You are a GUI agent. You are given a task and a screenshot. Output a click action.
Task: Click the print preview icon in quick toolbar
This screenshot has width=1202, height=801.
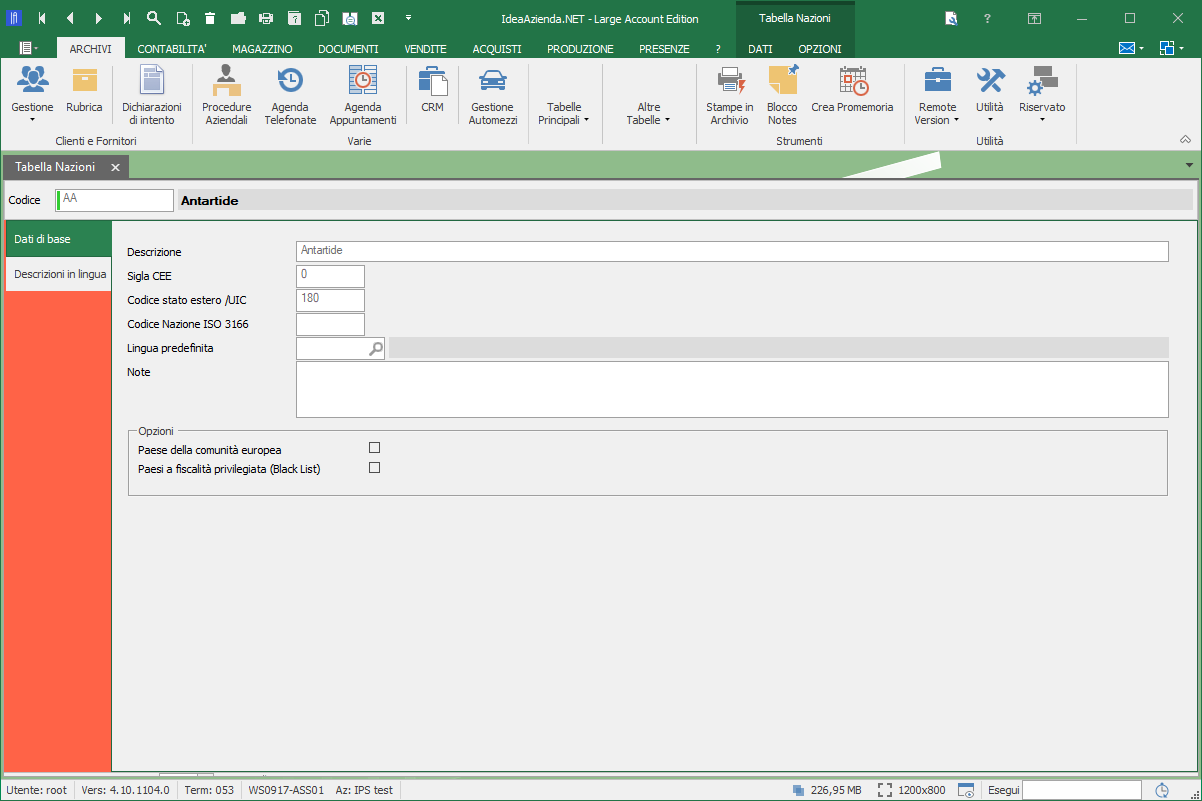[350, 18]
